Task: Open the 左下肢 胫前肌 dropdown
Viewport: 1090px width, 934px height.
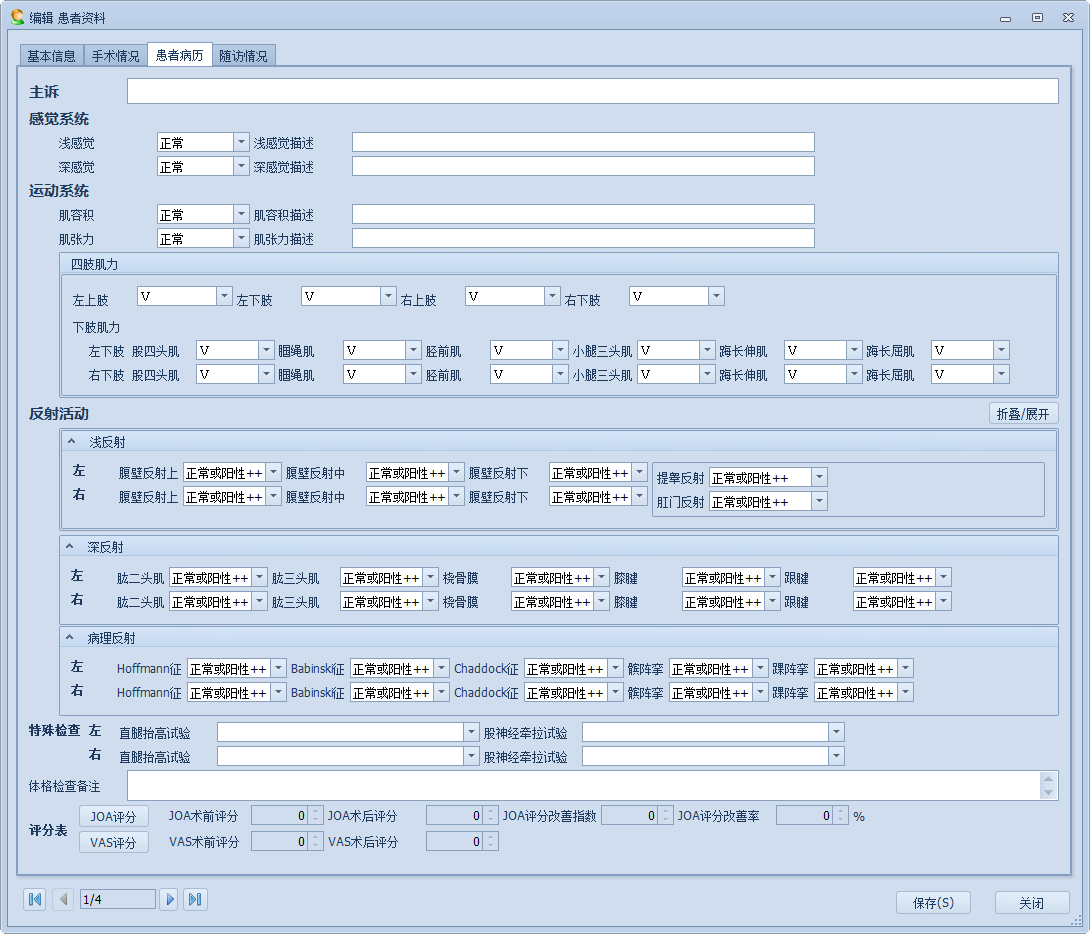Action: pyautogui.click(x=560, y=350)
